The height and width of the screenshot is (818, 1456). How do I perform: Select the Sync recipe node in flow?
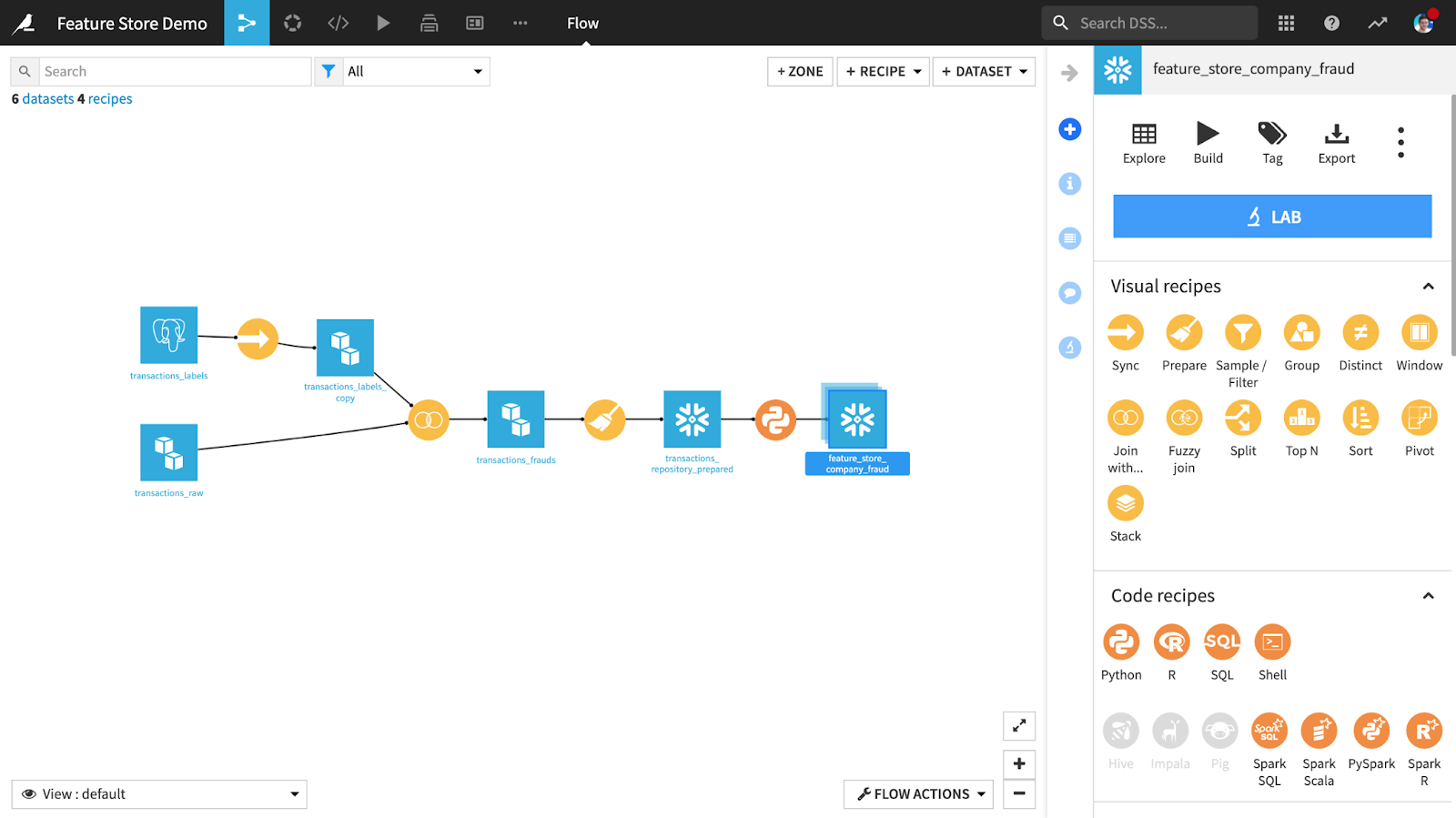pos(258,338)
